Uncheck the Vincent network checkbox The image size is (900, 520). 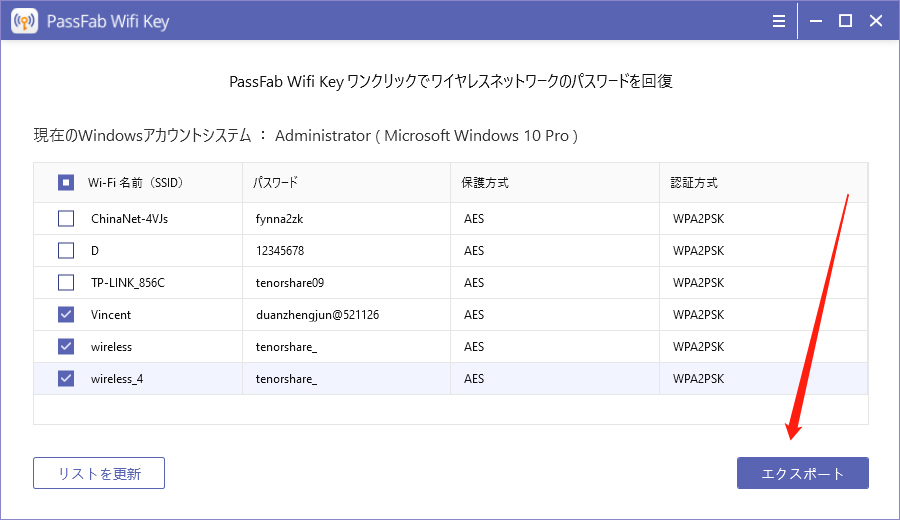coord(66,314)
